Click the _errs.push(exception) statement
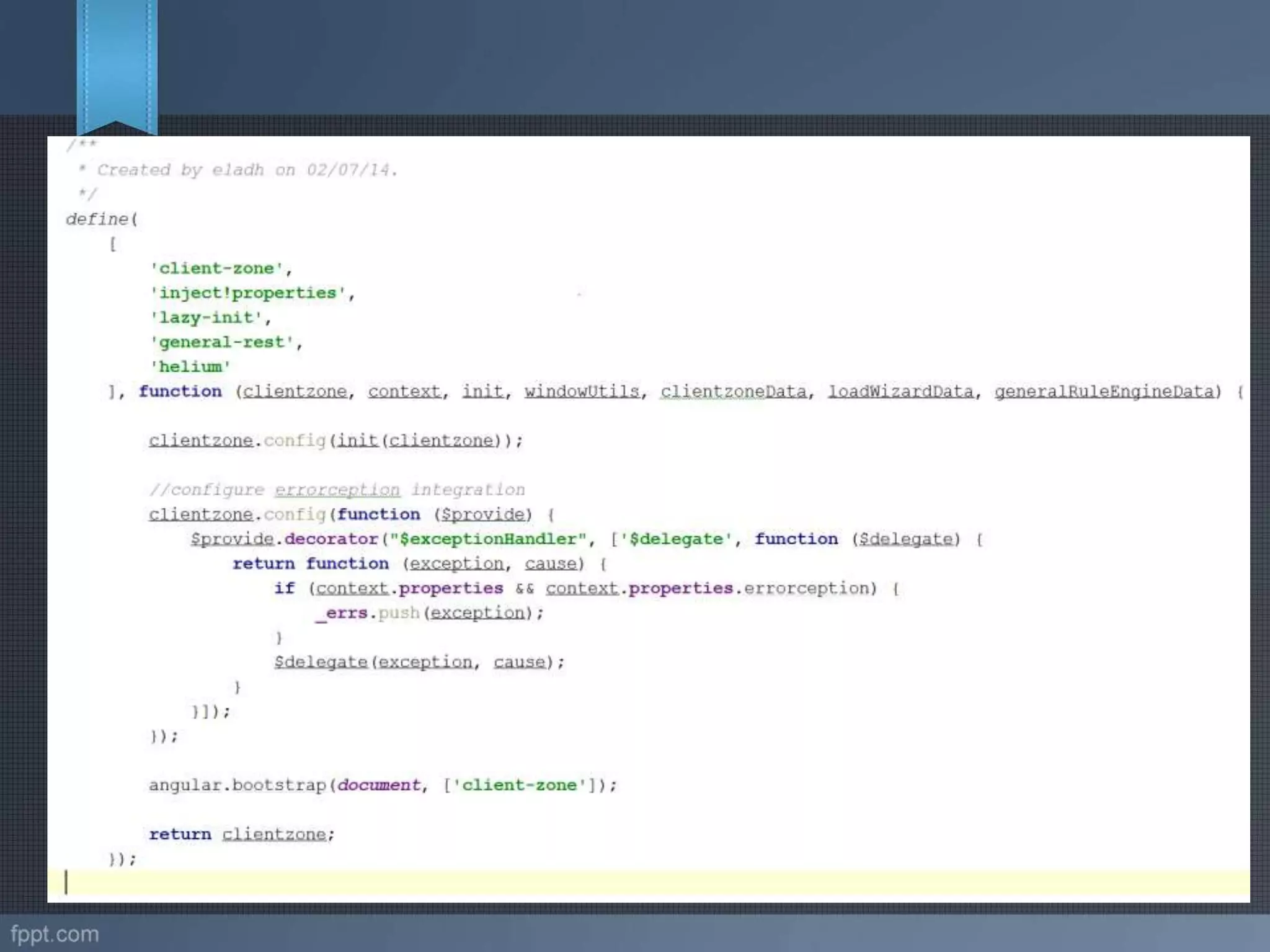 [429, 613]
